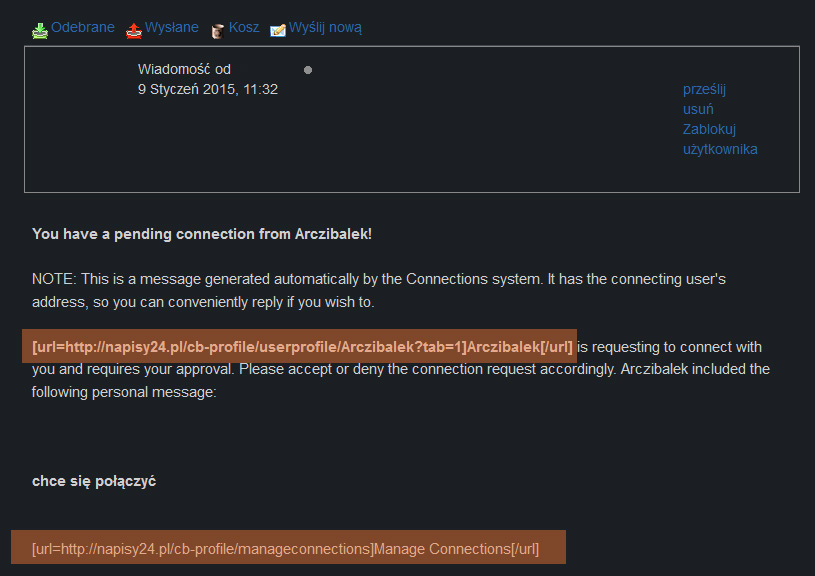Open the Wysłane sent folder

tap(172, 27)
